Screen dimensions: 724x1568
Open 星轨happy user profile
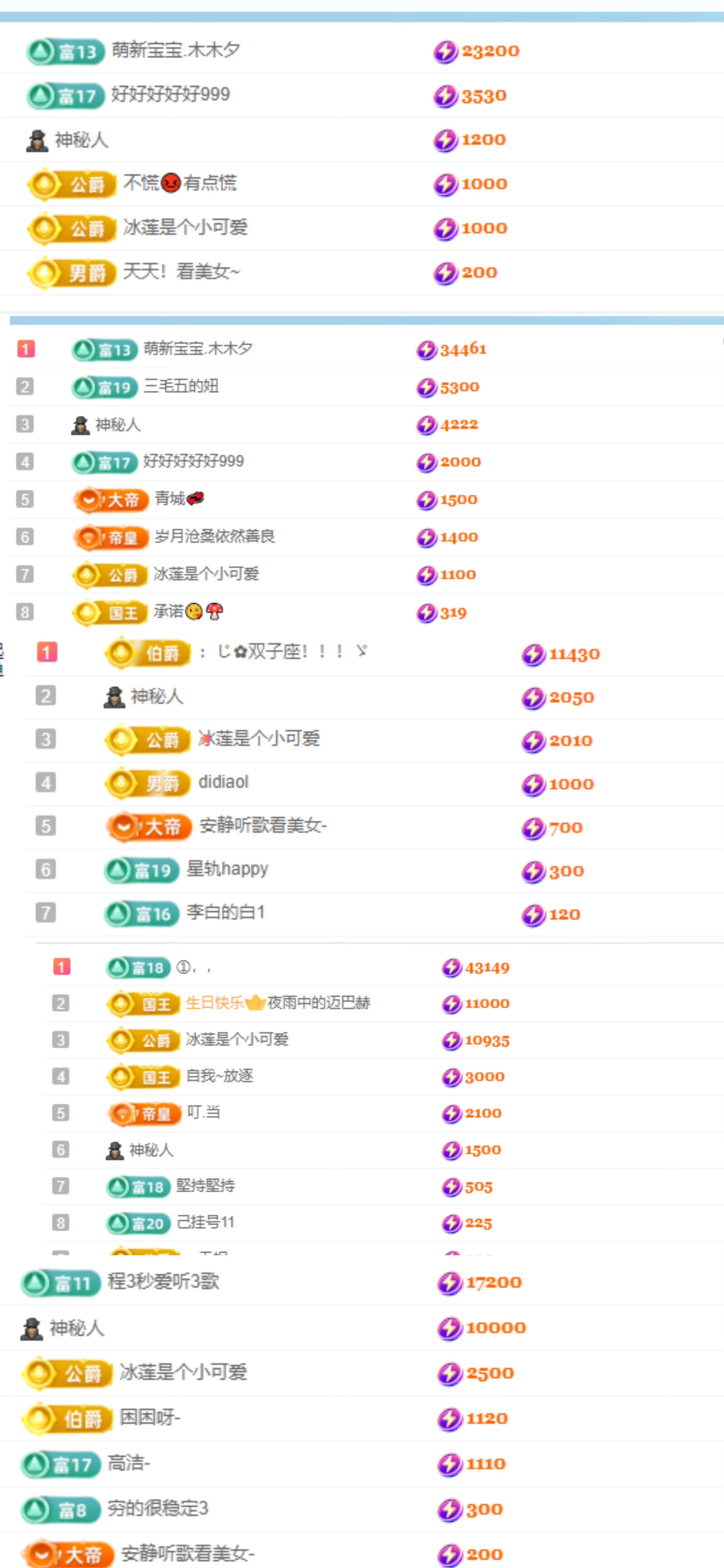pyautogui.click(x=227, y=869)
